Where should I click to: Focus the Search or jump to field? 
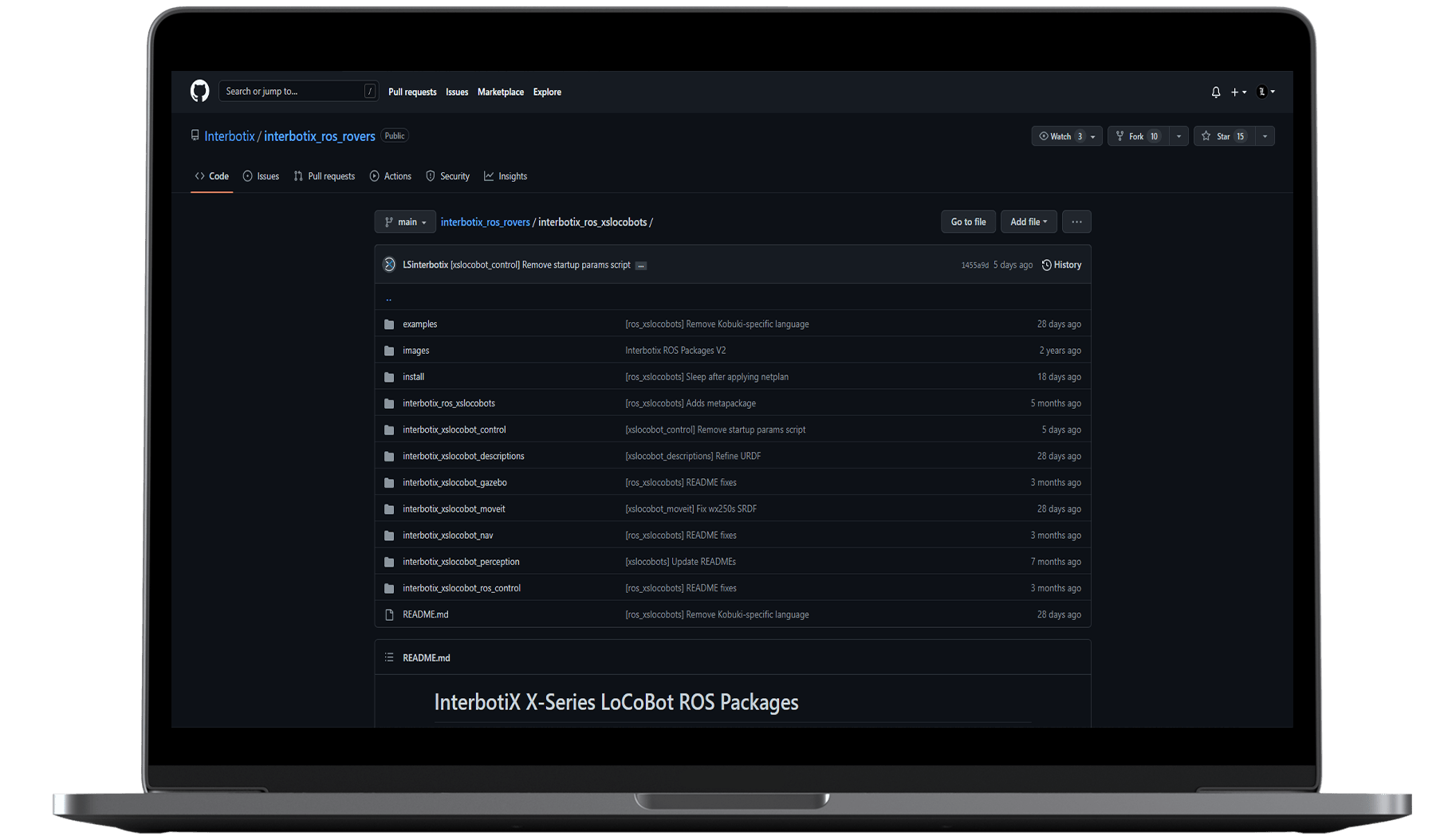293,92
